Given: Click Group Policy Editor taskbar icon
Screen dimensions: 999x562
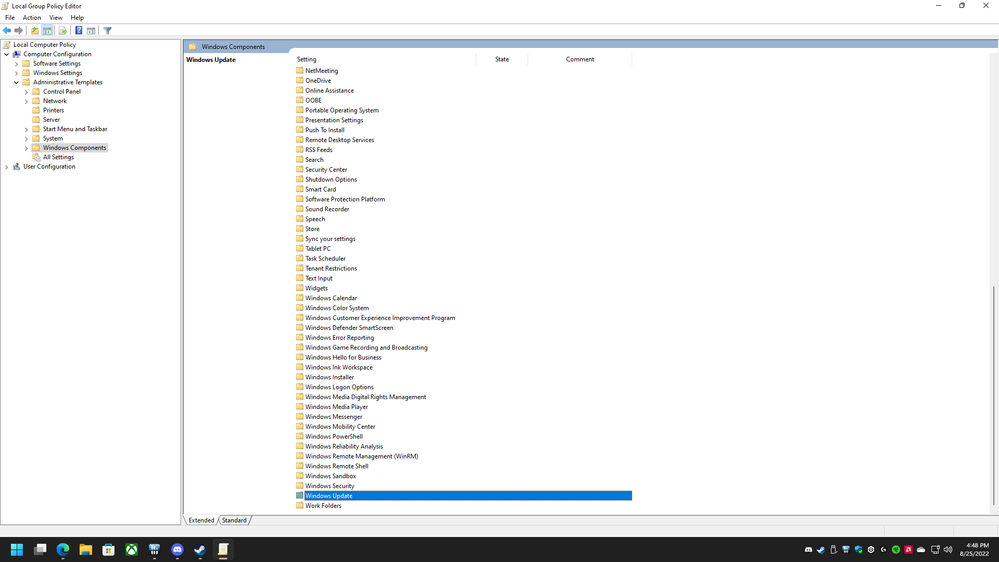Looking at the screenshot, I should [x=223, y=549].
